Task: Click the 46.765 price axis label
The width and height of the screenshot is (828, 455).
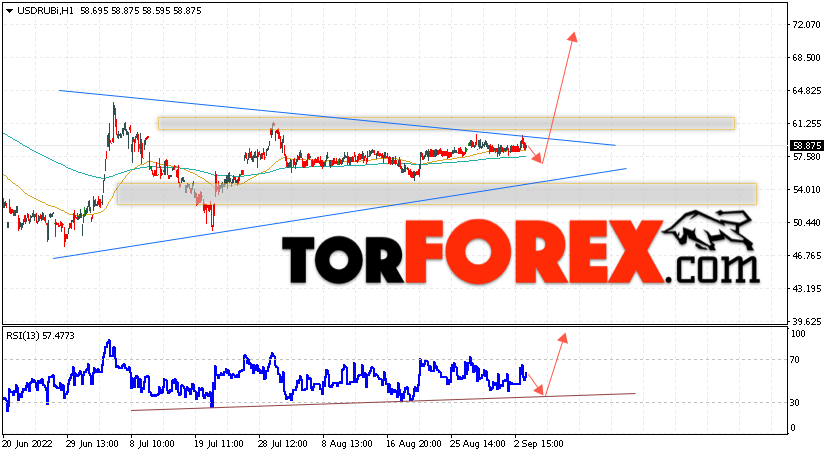Action: tap(806, 255)
